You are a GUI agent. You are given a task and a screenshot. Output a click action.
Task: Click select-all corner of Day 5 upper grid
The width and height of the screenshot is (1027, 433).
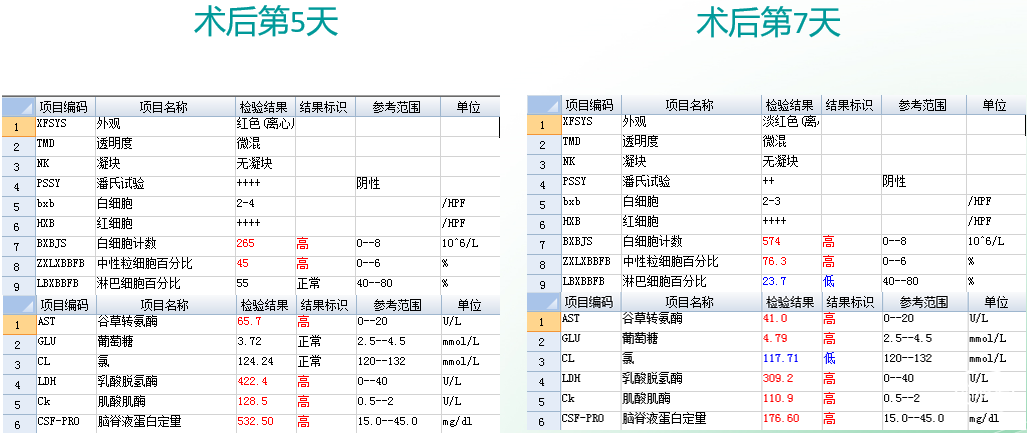[18, 107]
